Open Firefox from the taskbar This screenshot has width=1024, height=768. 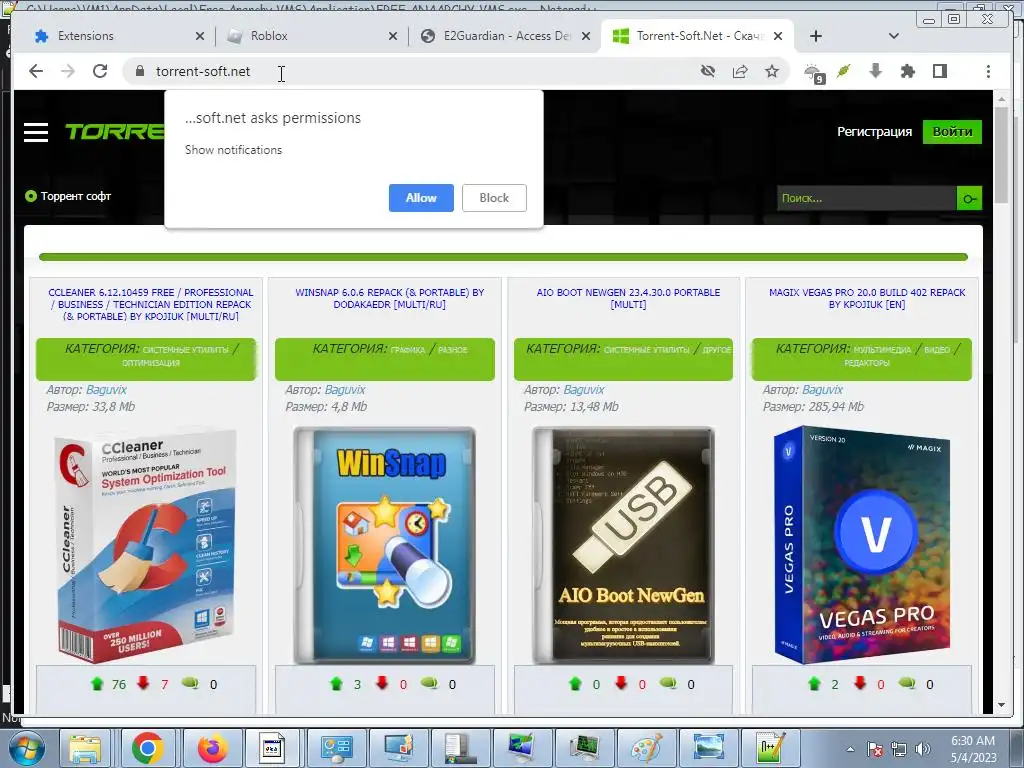[212, 748]
